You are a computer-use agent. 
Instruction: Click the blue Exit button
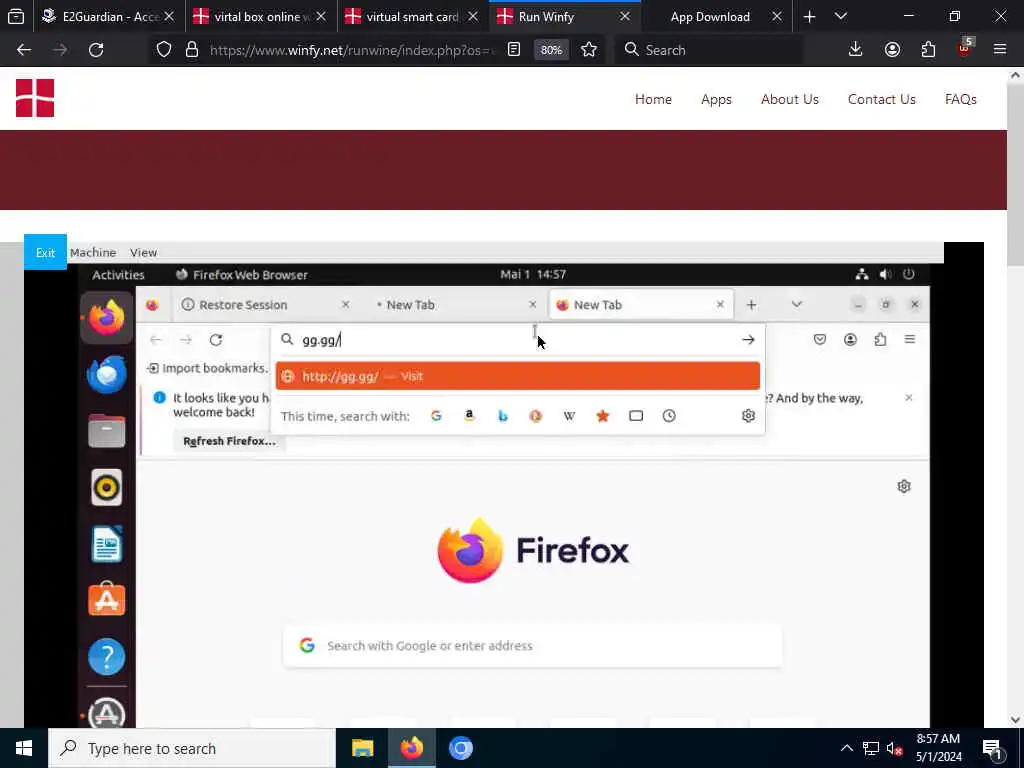click(x=45, y=252)
